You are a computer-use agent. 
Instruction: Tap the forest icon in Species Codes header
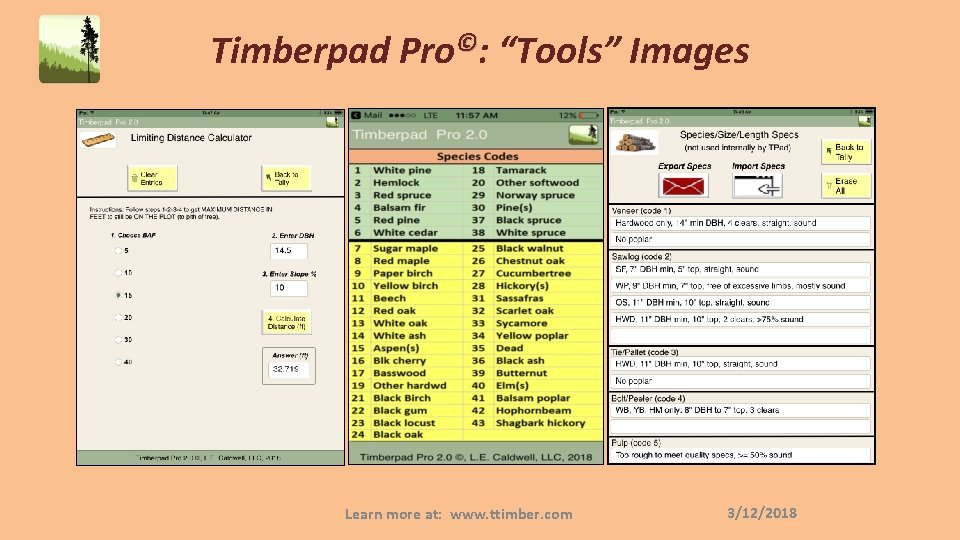coord(583,135)
